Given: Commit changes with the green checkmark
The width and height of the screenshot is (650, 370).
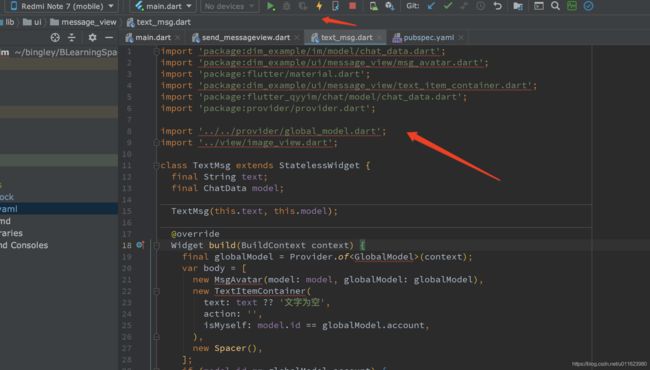Looking at the screenshot, I should [448, 6].
